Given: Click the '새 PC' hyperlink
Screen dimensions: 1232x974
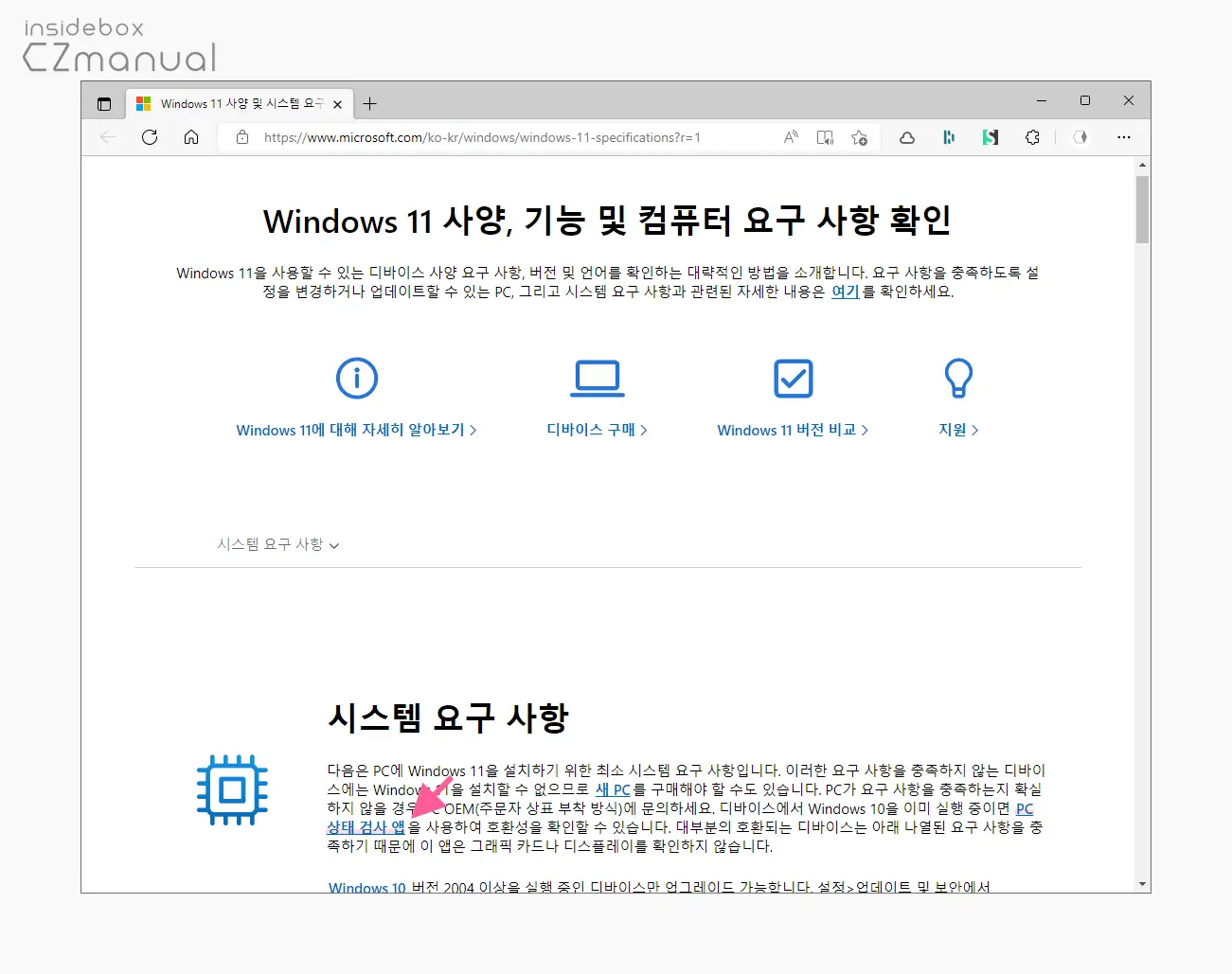Looking at the screenshot, I should pos(613,789).
